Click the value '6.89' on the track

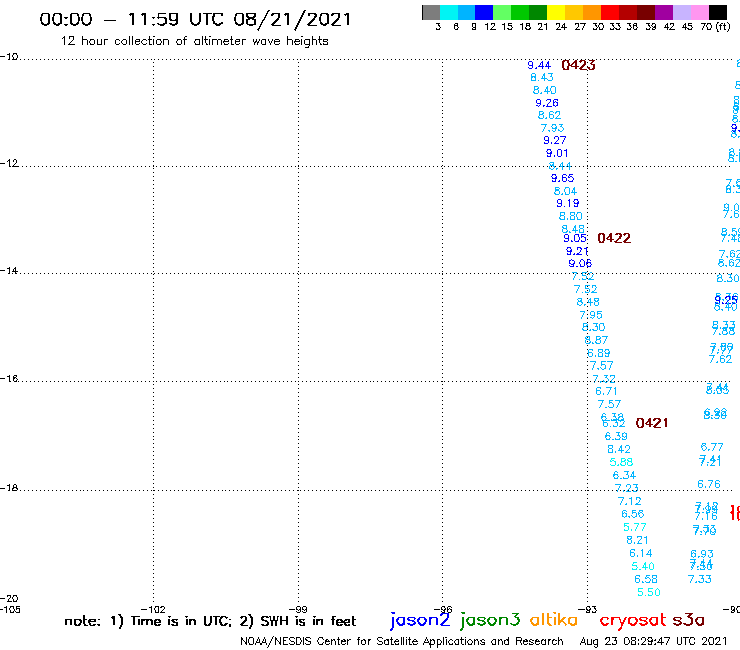pos(598,353)
